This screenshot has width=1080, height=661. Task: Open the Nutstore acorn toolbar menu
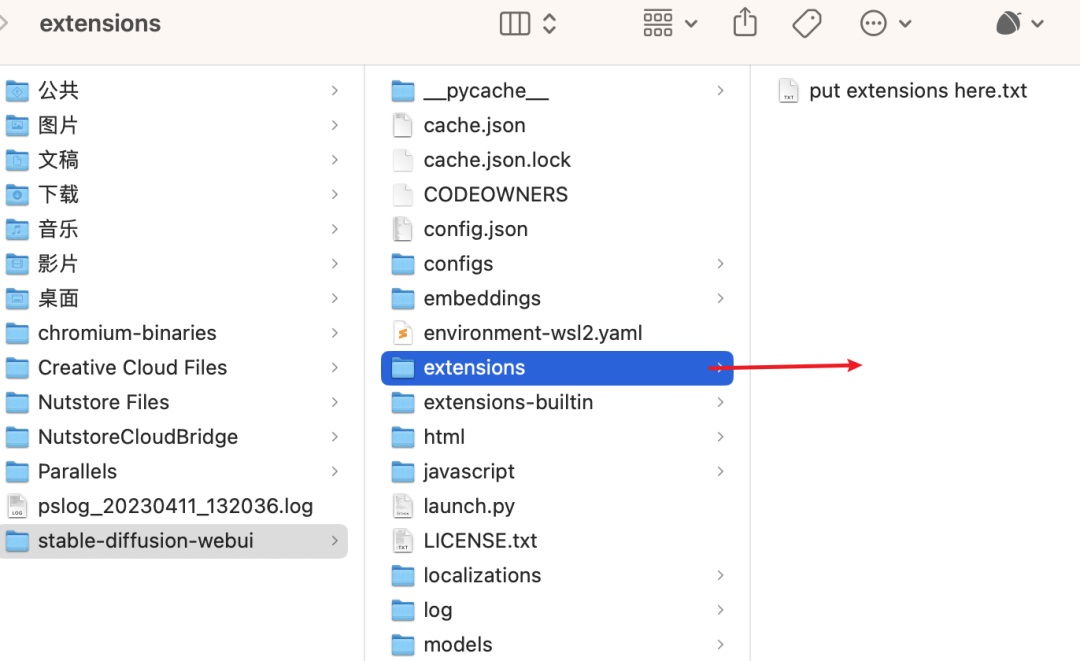pyautogui.click(x=1020, y=23)
